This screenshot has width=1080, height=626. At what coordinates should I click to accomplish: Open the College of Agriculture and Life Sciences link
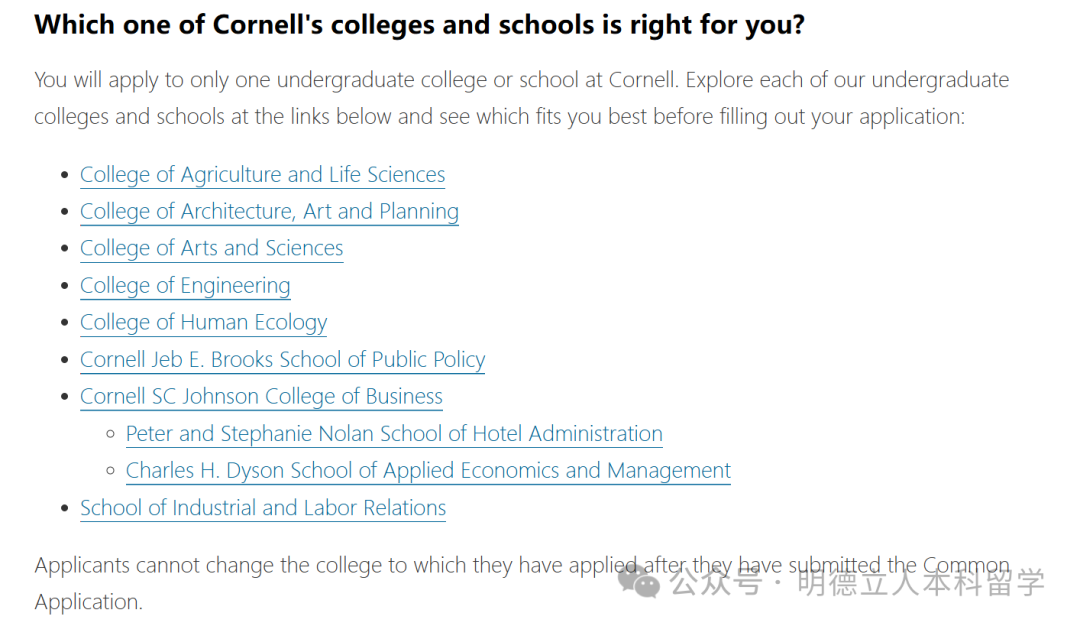point(262,175)
